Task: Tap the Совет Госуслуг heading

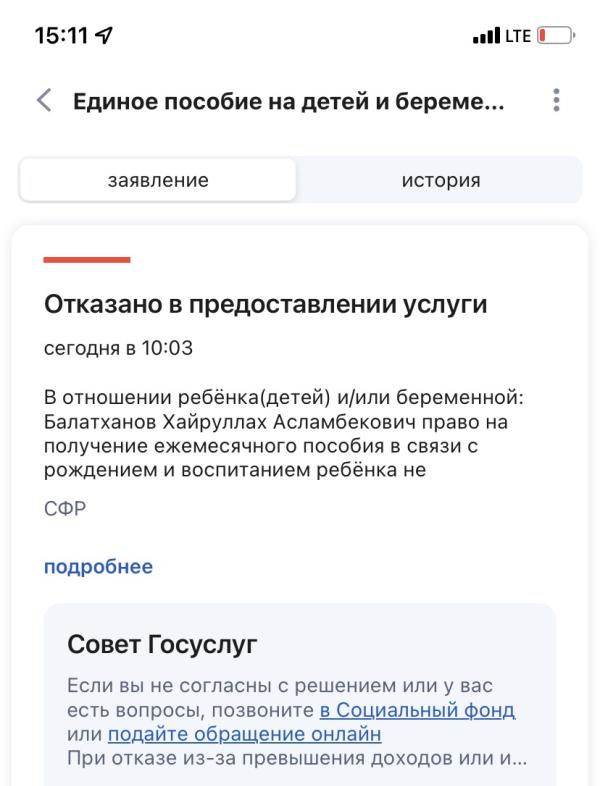Action: click(162, 645)
